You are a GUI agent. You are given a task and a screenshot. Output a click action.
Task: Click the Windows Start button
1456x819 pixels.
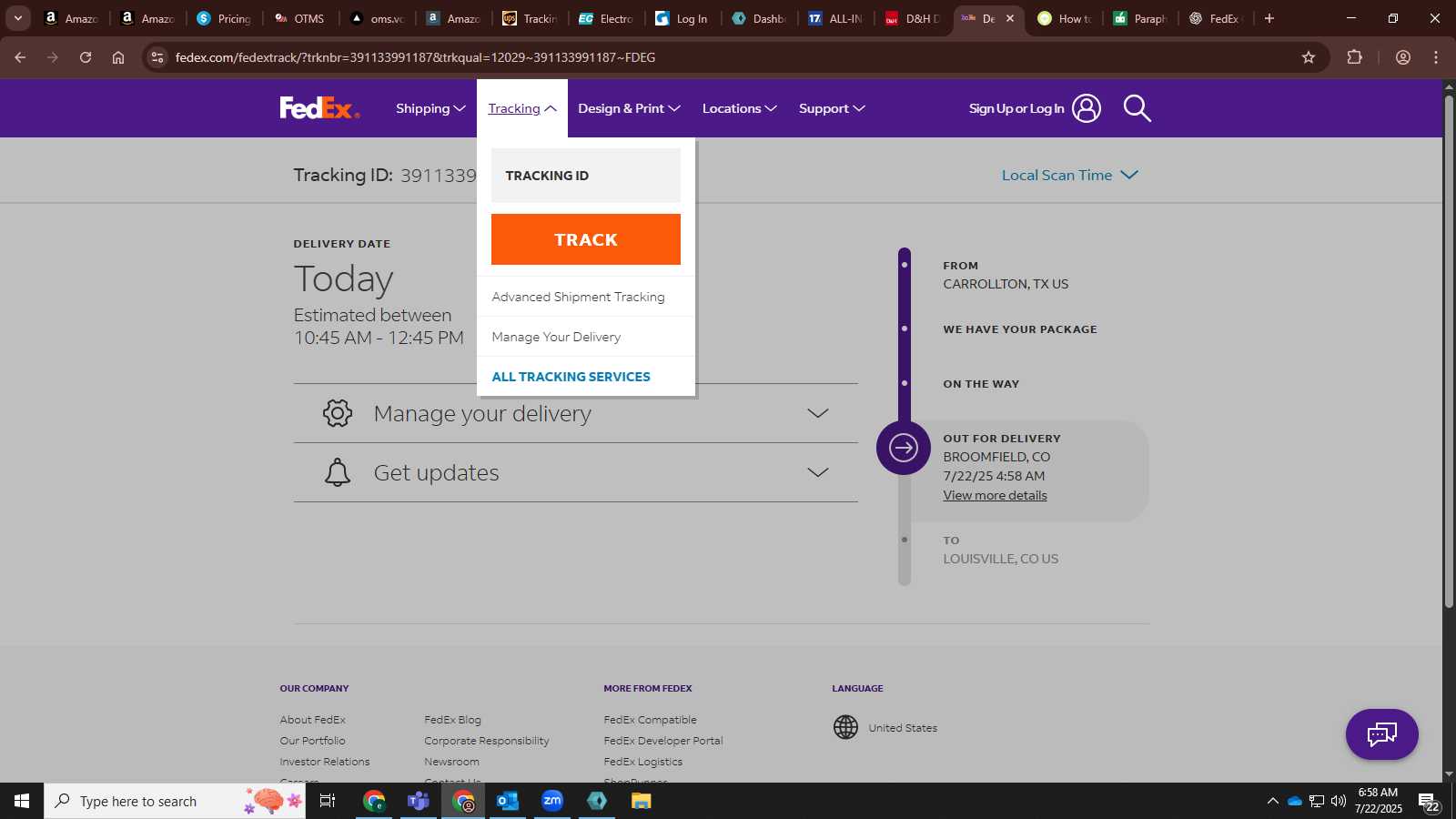pyautogui.click(x=22, y=801)
